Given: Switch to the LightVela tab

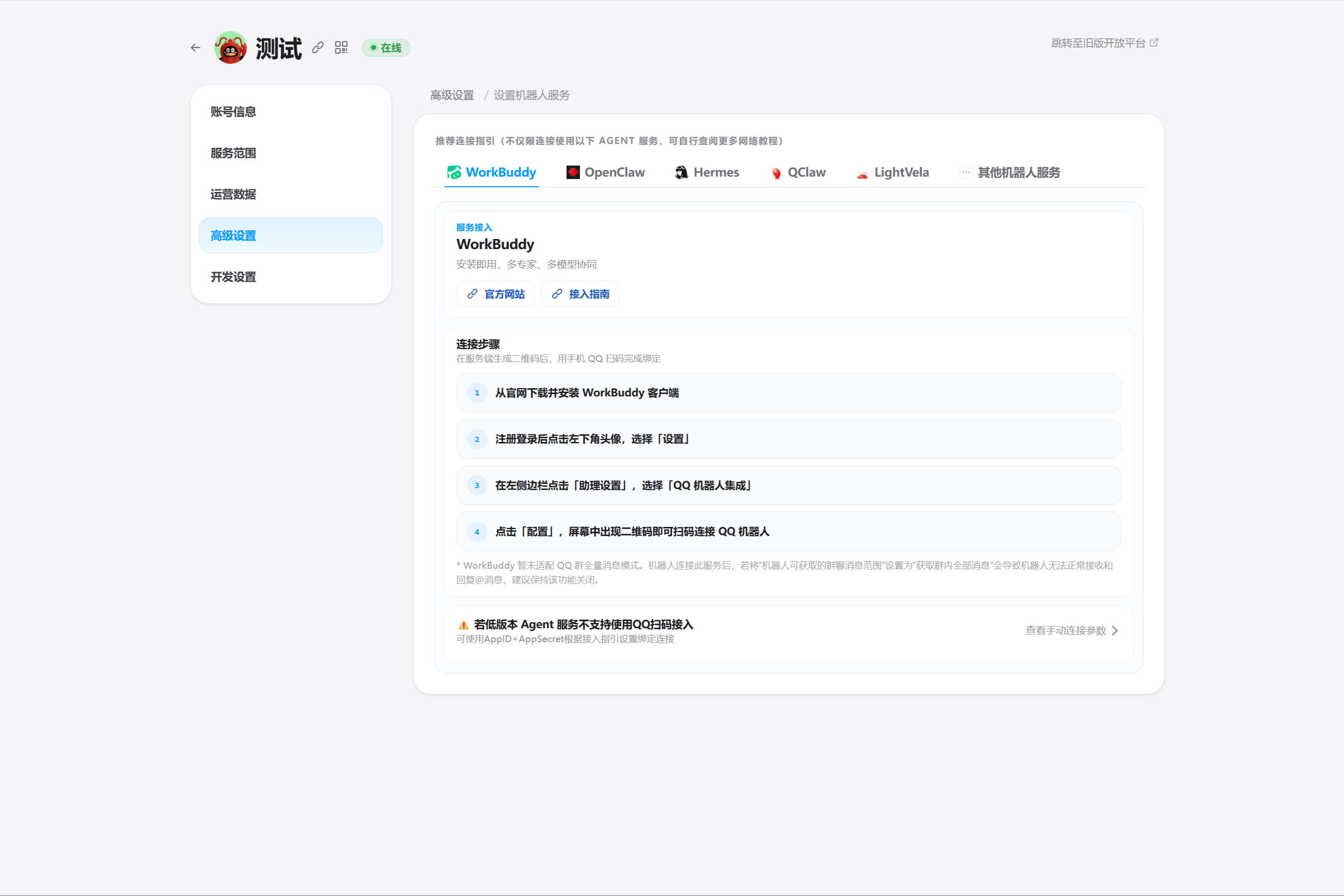Looking at the screenshot, I should click(x=893, y=173).
